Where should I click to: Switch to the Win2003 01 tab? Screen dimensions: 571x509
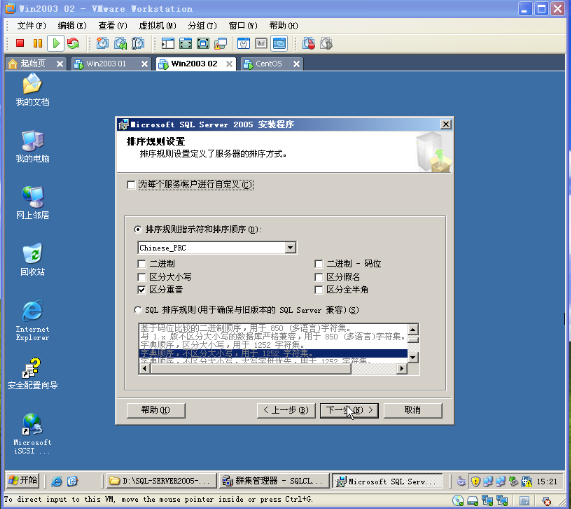[x=106, y=64]
